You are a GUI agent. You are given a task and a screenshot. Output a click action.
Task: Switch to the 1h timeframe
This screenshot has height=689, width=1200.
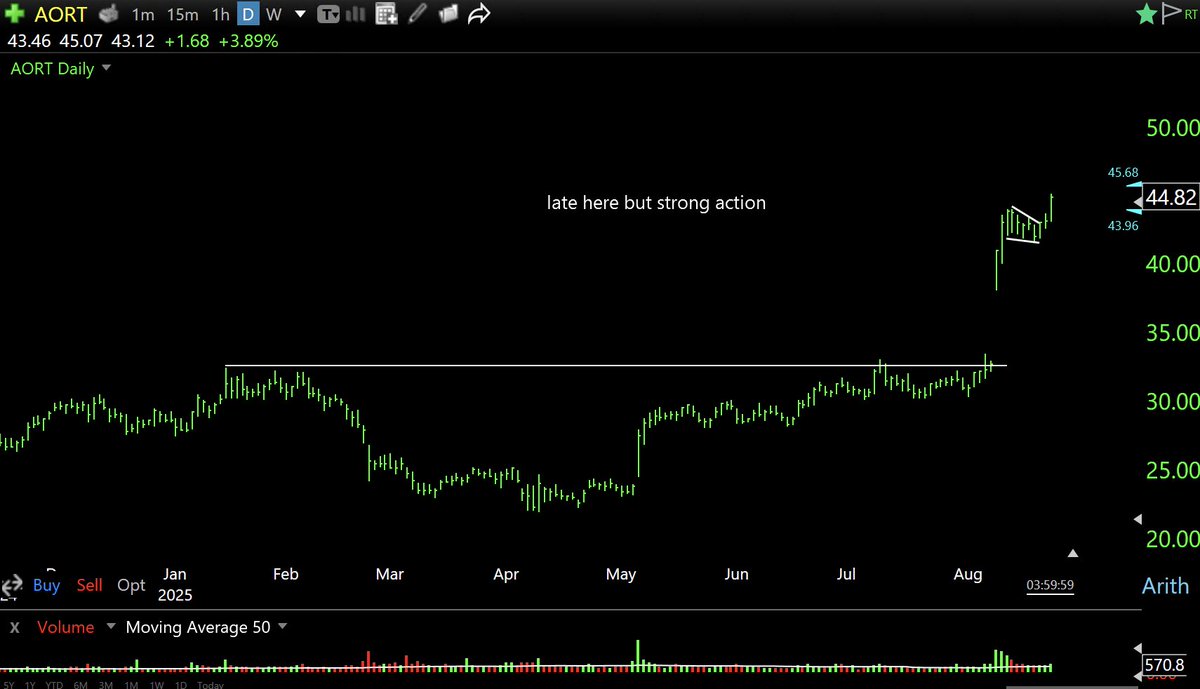220,15
